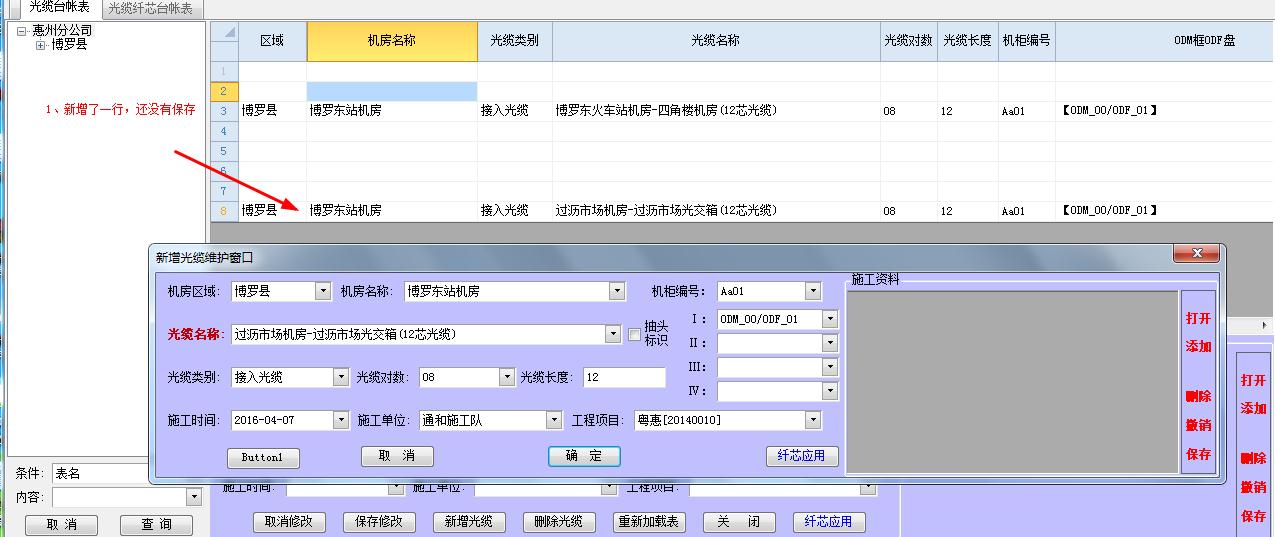The image size is (1275, 537).
Task: Click the 新增光缆 button
Action: pos(469,522)
